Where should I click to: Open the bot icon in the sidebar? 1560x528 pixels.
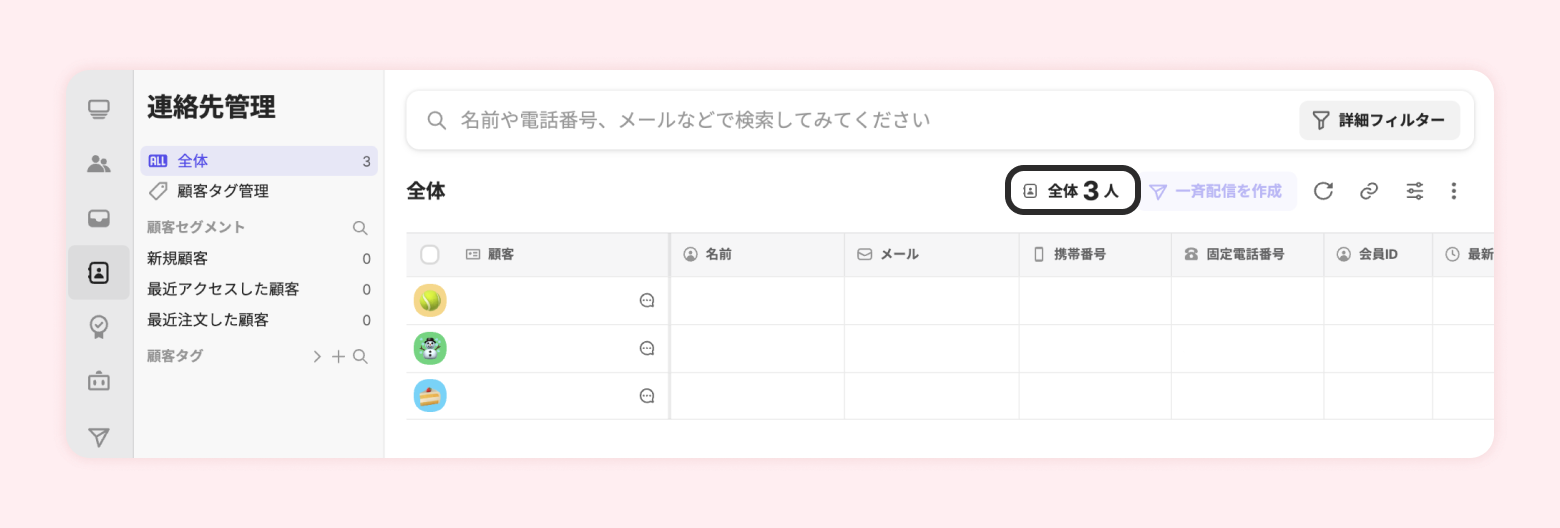(x=98, y=381)
